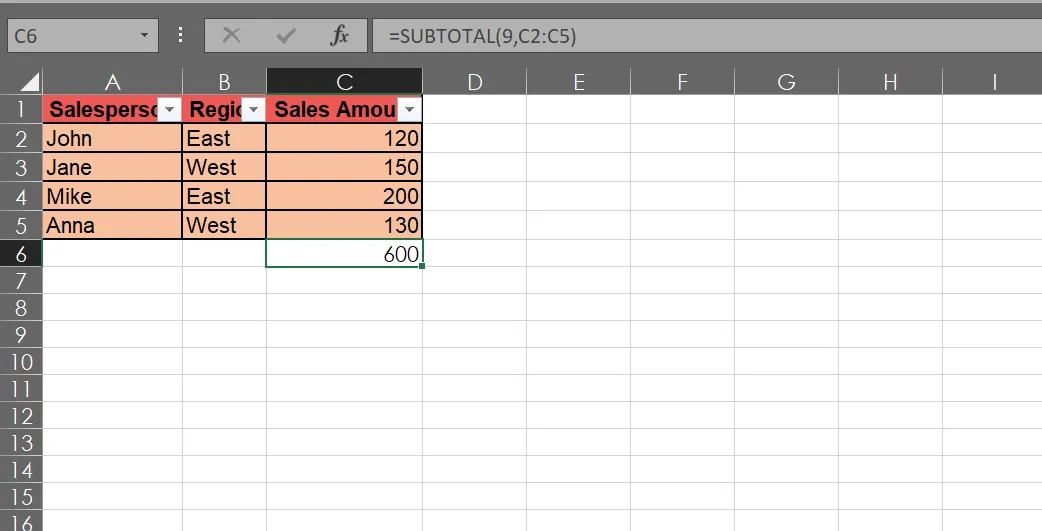Select column H header
Screen dimensions: 1042x531
pyautogui.click(x=890, y=82)
